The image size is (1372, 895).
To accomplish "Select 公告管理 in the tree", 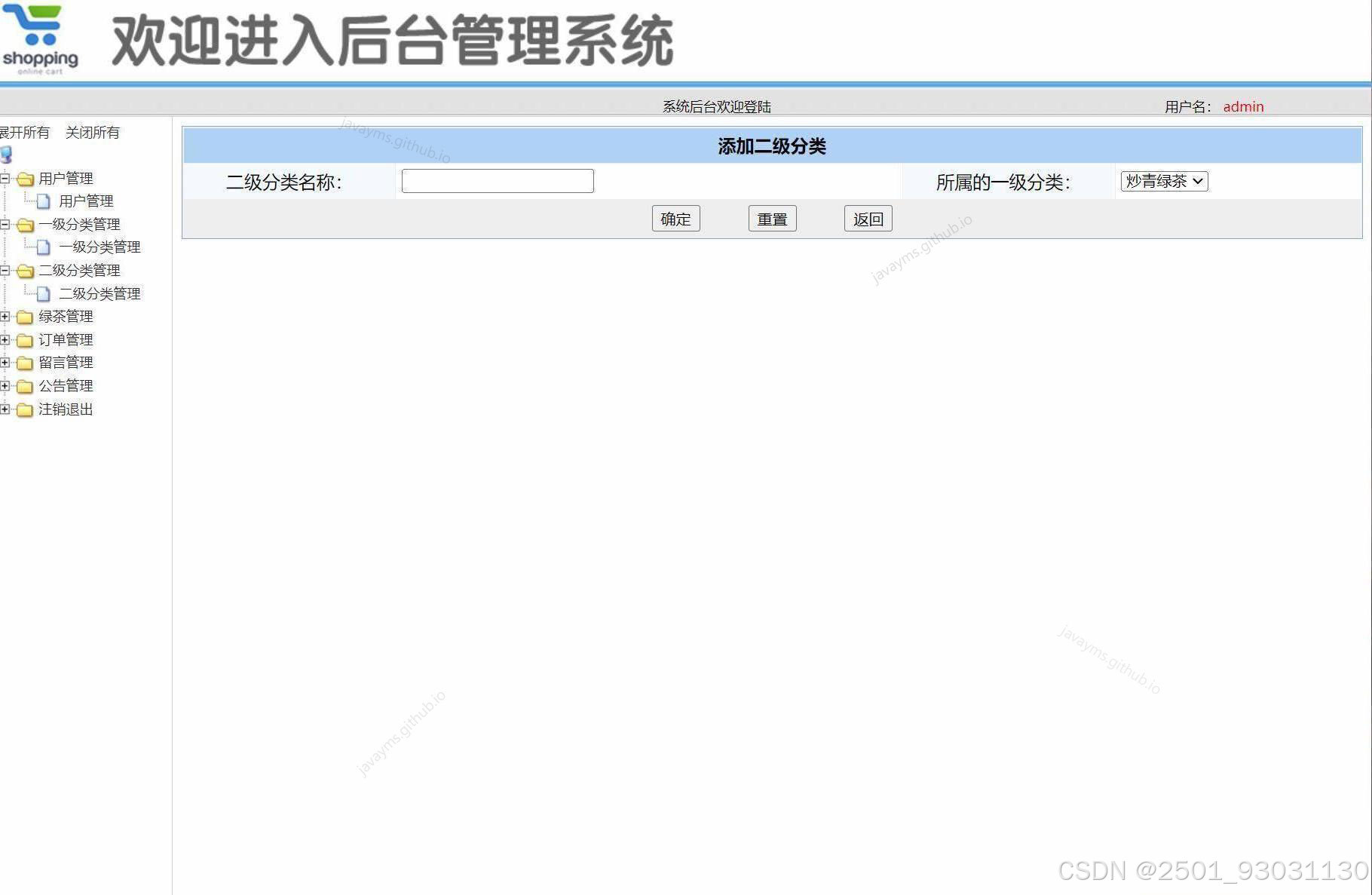I will (x=66, y=386).
